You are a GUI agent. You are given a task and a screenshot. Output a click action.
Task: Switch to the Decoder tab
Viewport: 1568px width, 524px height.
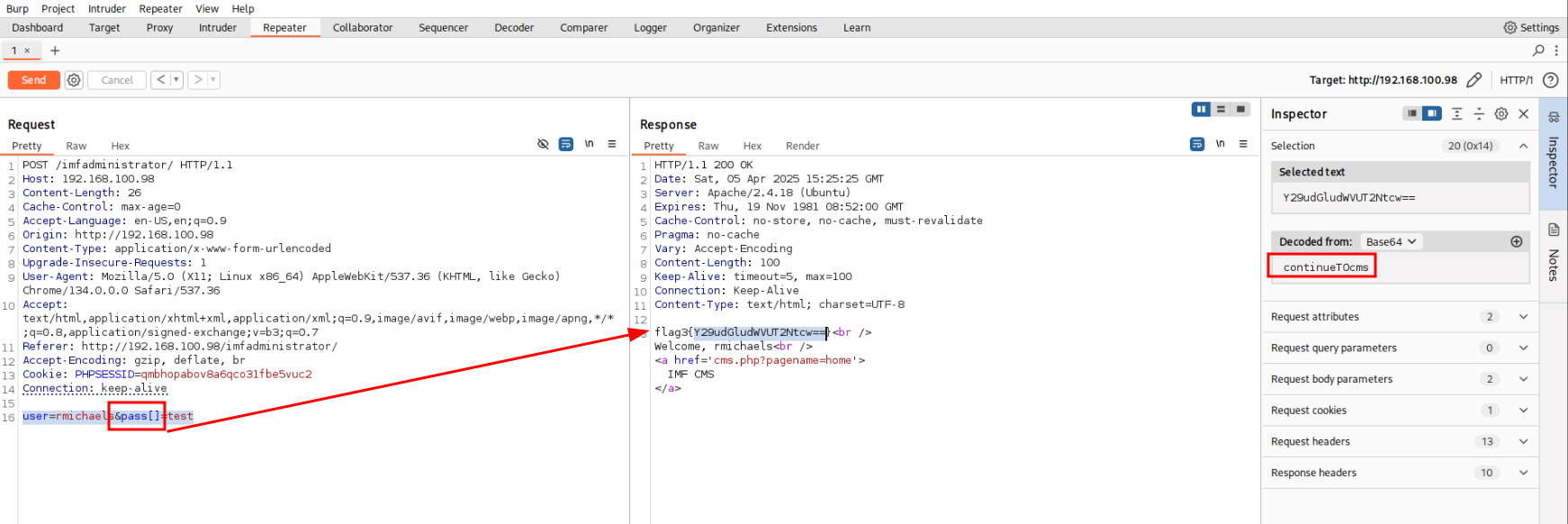pos(514,28)
